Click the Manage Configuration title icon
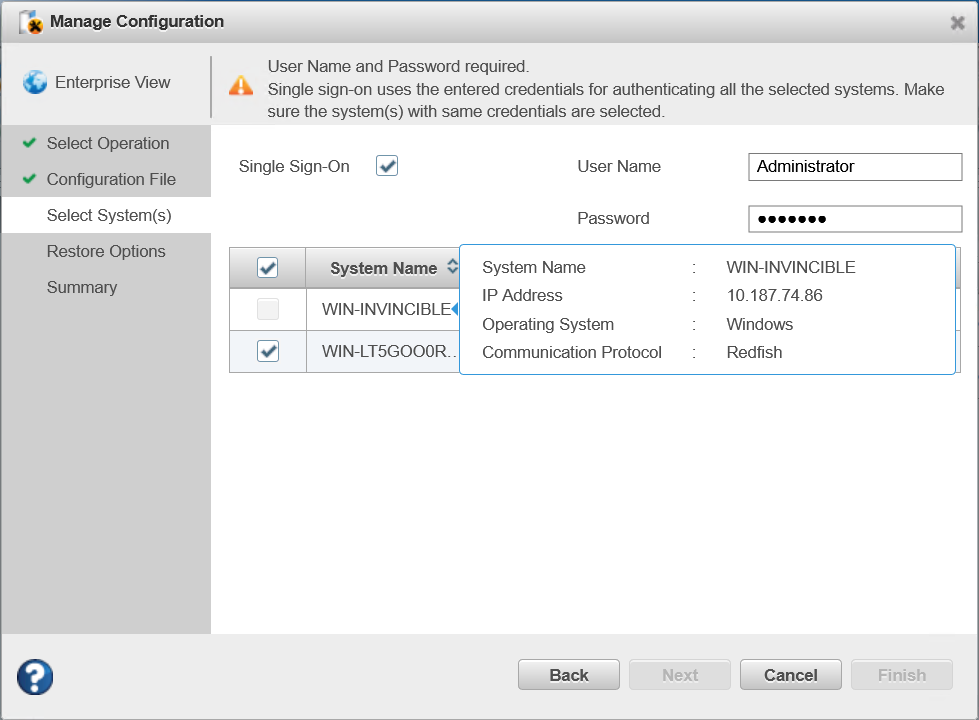The image size is (979, 720). 31,22
